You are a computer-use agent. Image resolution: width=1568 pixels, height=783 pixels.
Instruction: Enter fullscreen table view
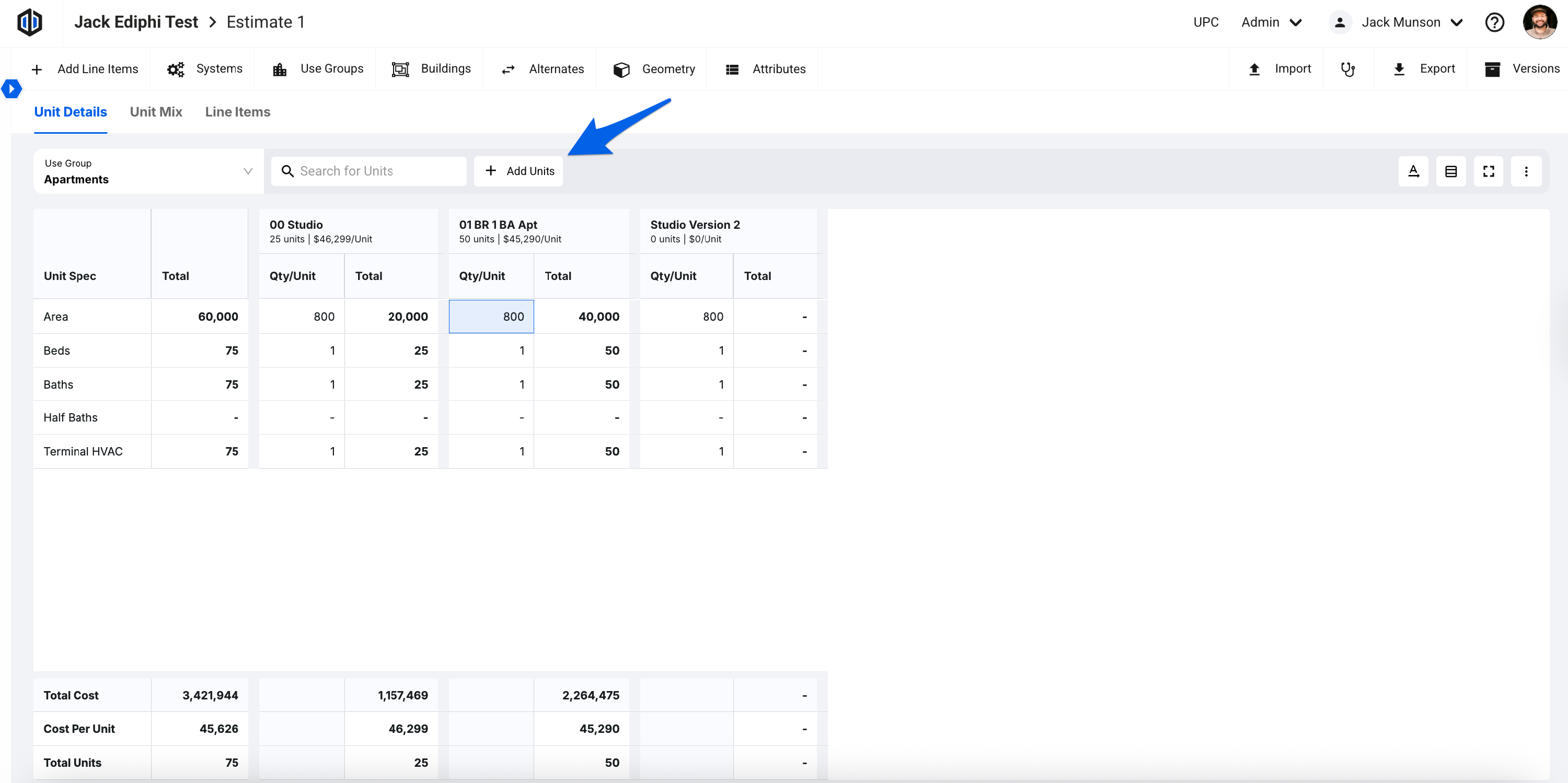(x=1488, y=171)
